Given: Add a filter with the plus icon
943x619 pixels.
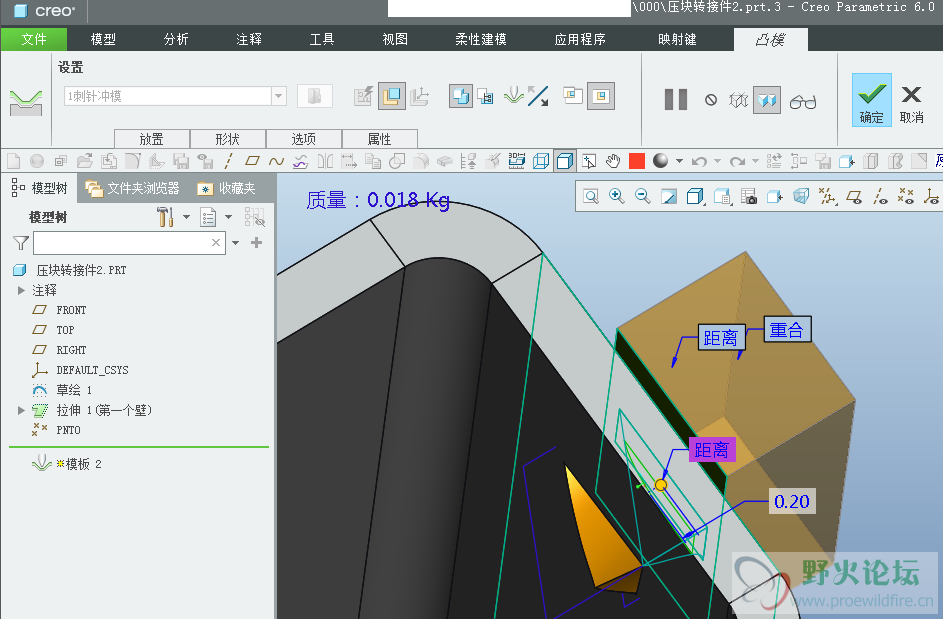Looking at the screenshot, I should [256, 242].
